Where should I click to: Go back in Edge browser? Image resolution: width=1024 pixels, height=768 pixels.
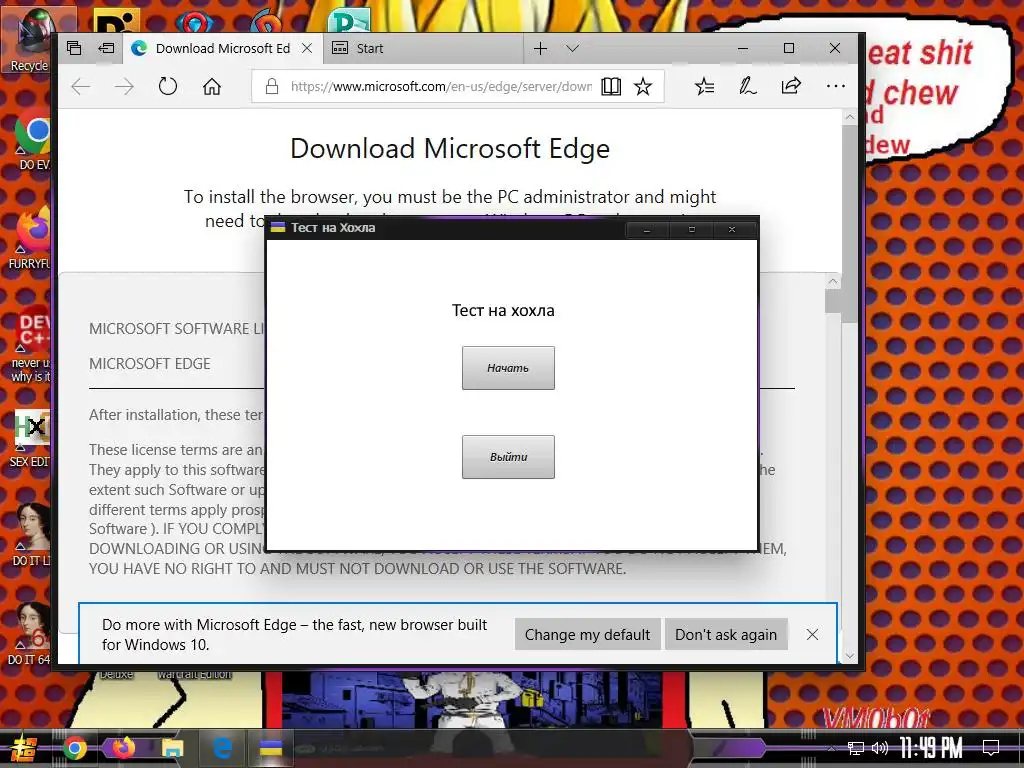pos(80,86)
